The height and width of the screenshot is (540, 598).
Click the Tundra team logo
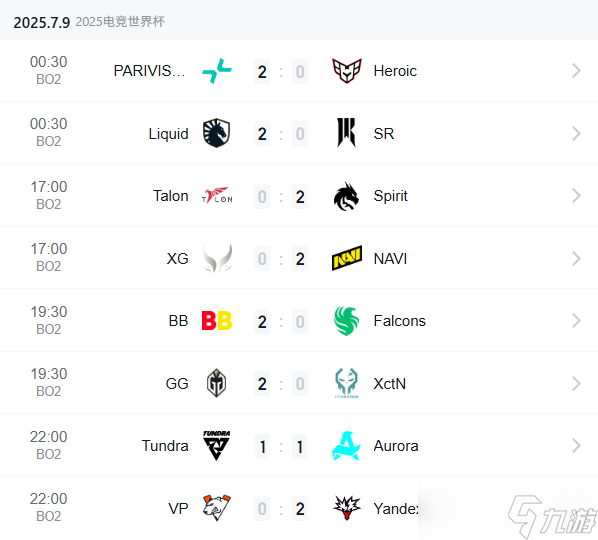click(216, 445)
